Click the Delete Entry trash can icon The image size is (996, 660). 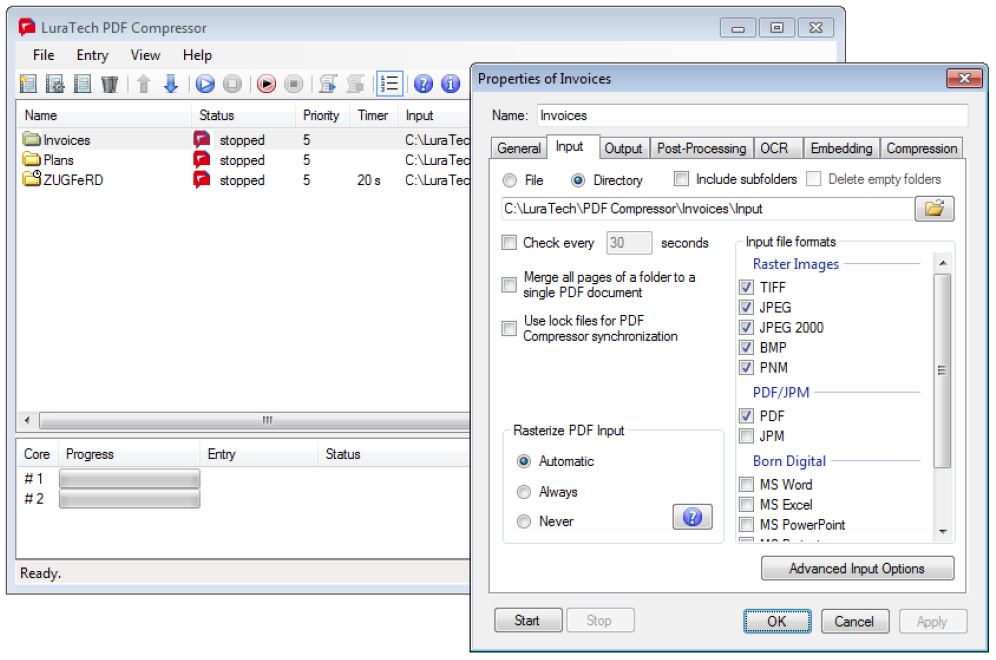pos(109,84)
